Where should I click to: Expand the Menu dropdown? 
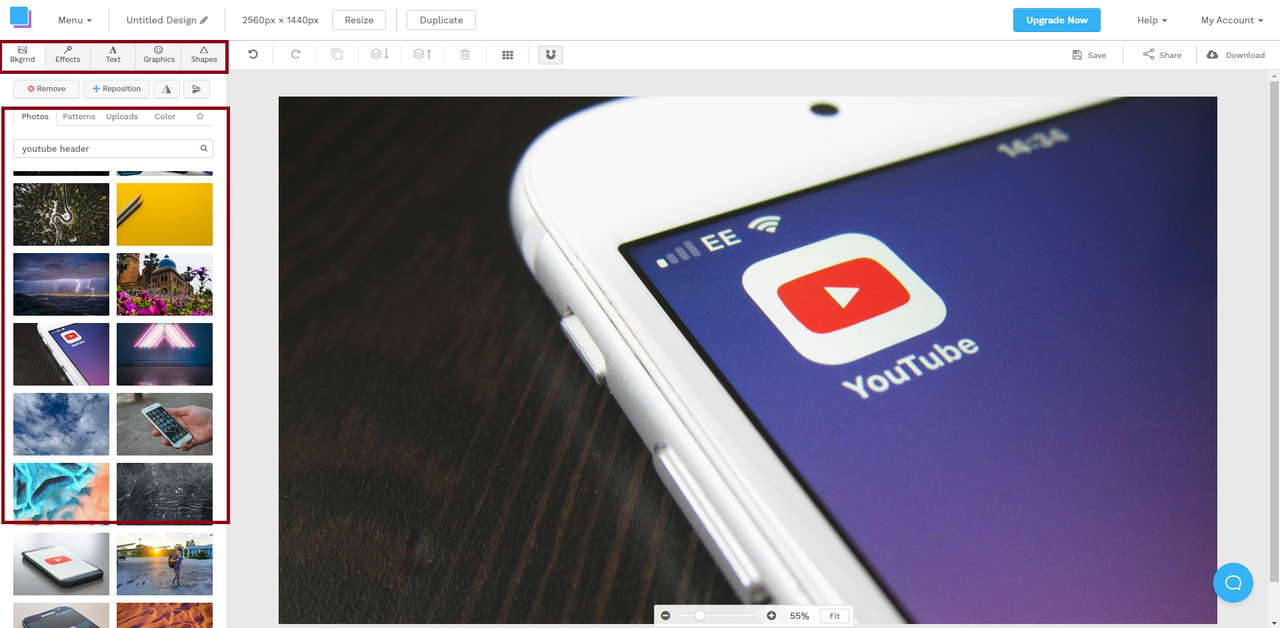coord(75,20)
